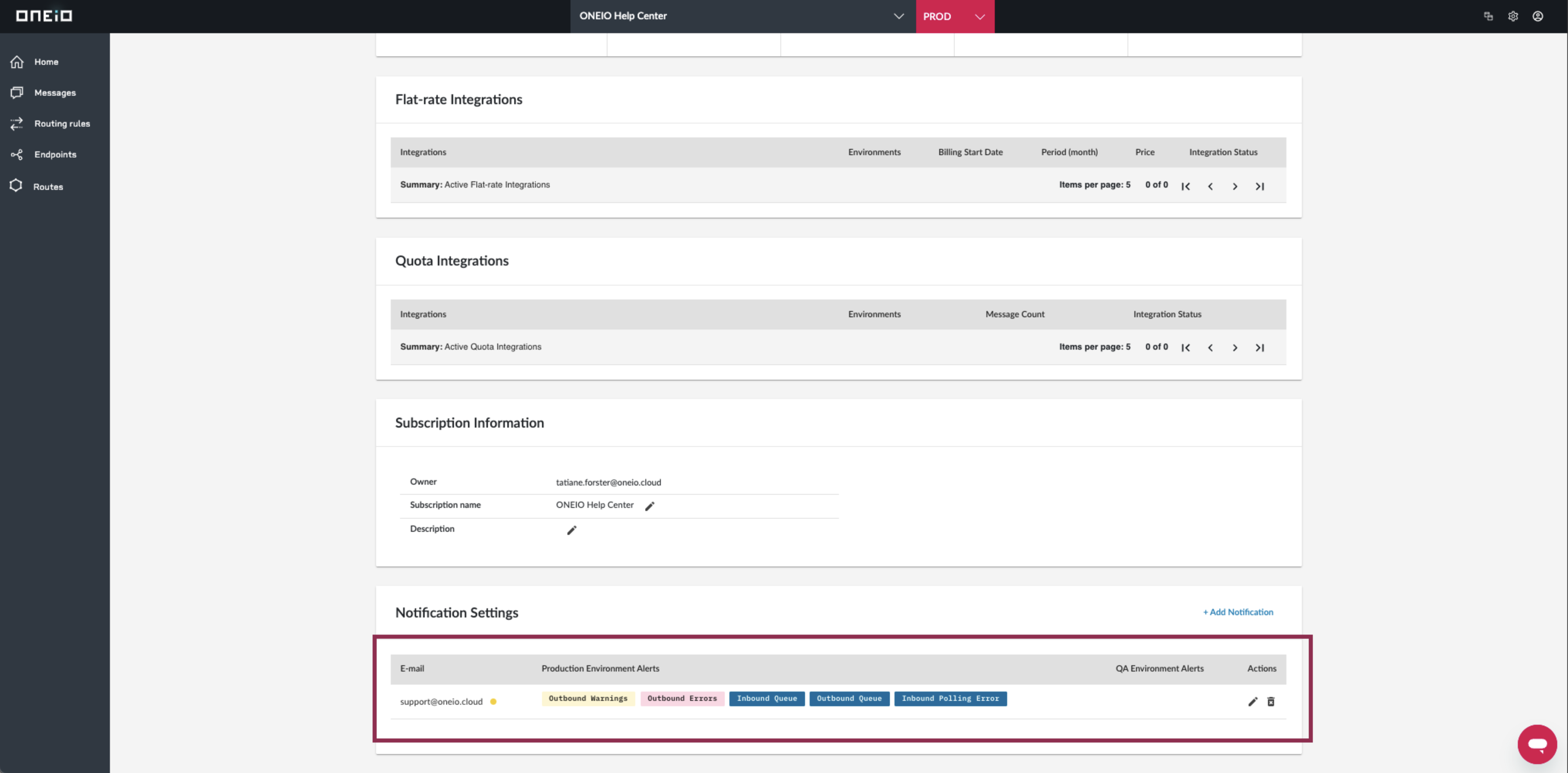This screenshot has height=773, width=1568.
Task: Edit the support@oneio.cloud notification
Action: (x=1253, y=702)
